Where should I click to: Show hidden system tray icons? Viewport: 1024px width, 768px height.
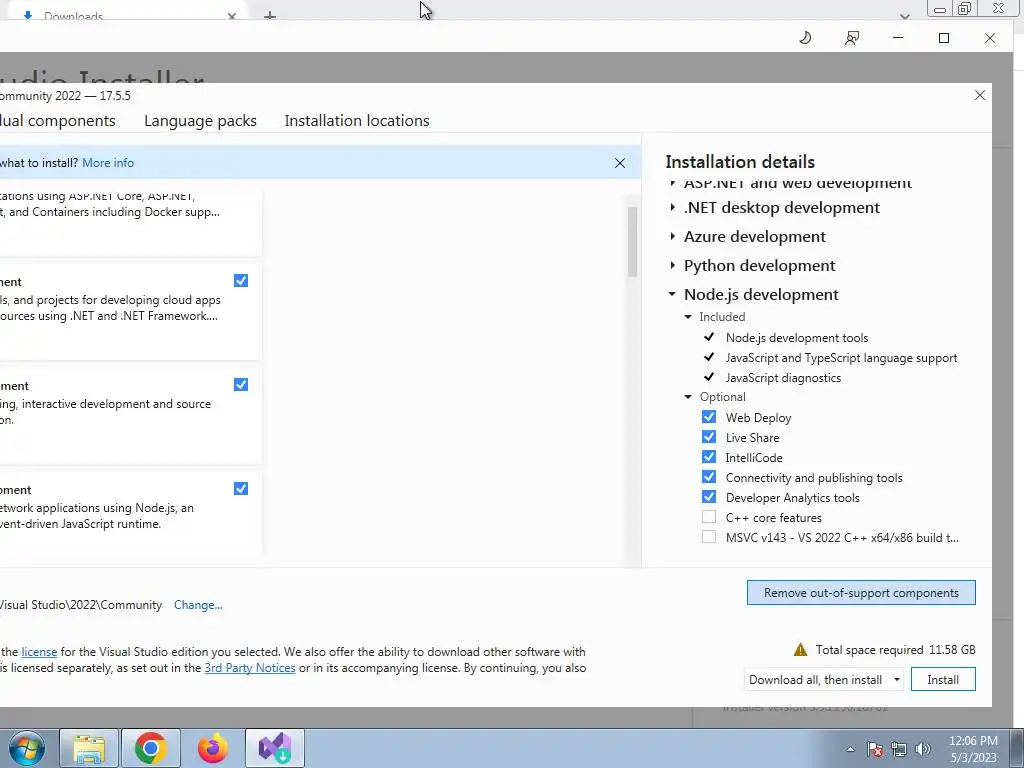850,749
